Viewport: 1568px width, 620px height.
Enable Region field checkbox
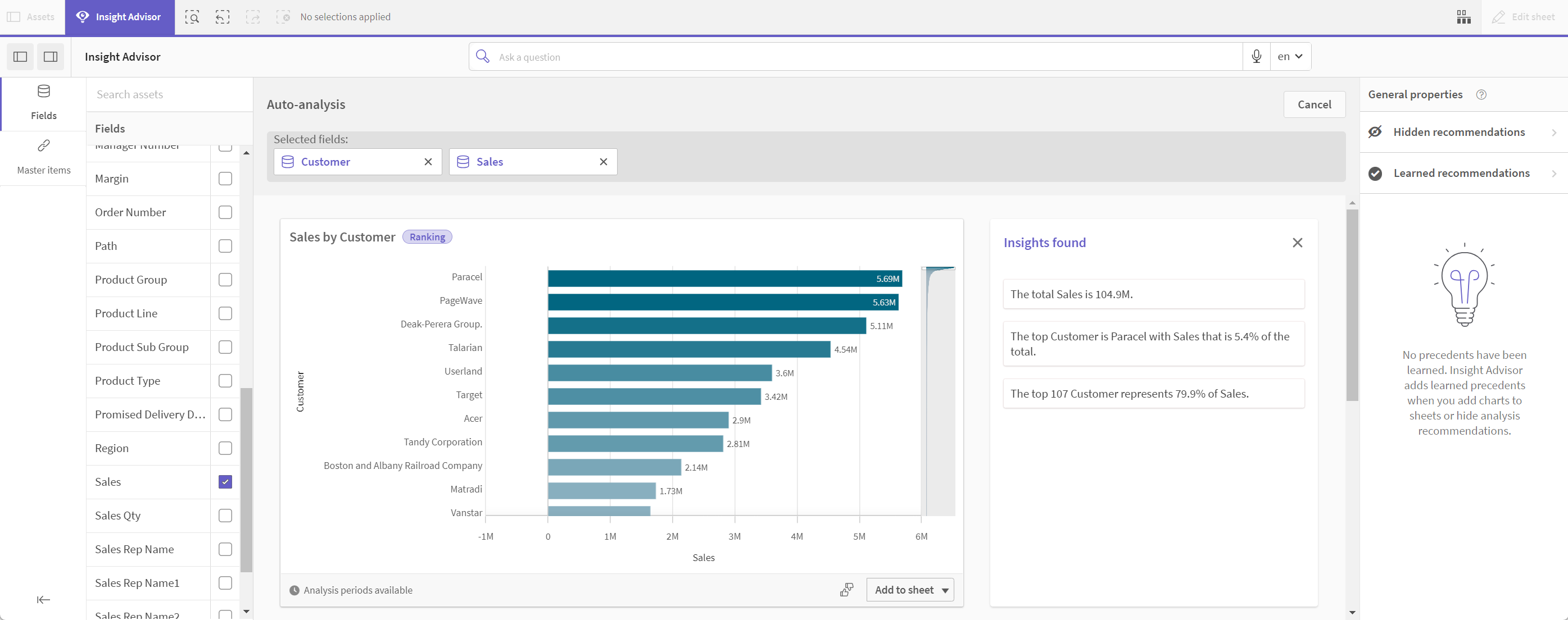(225, 448)
